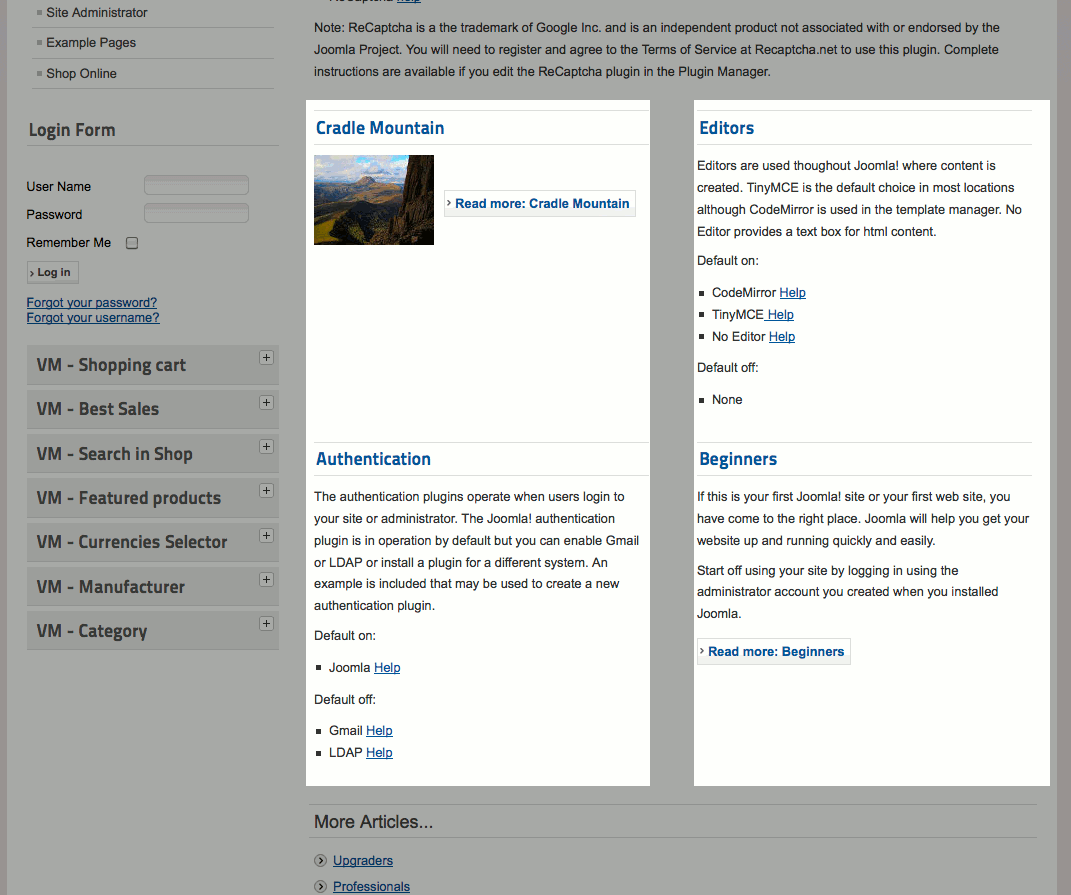Click the arrow icon beside Professionals
The image size is (1071, 895).
[x=320, y=886]
